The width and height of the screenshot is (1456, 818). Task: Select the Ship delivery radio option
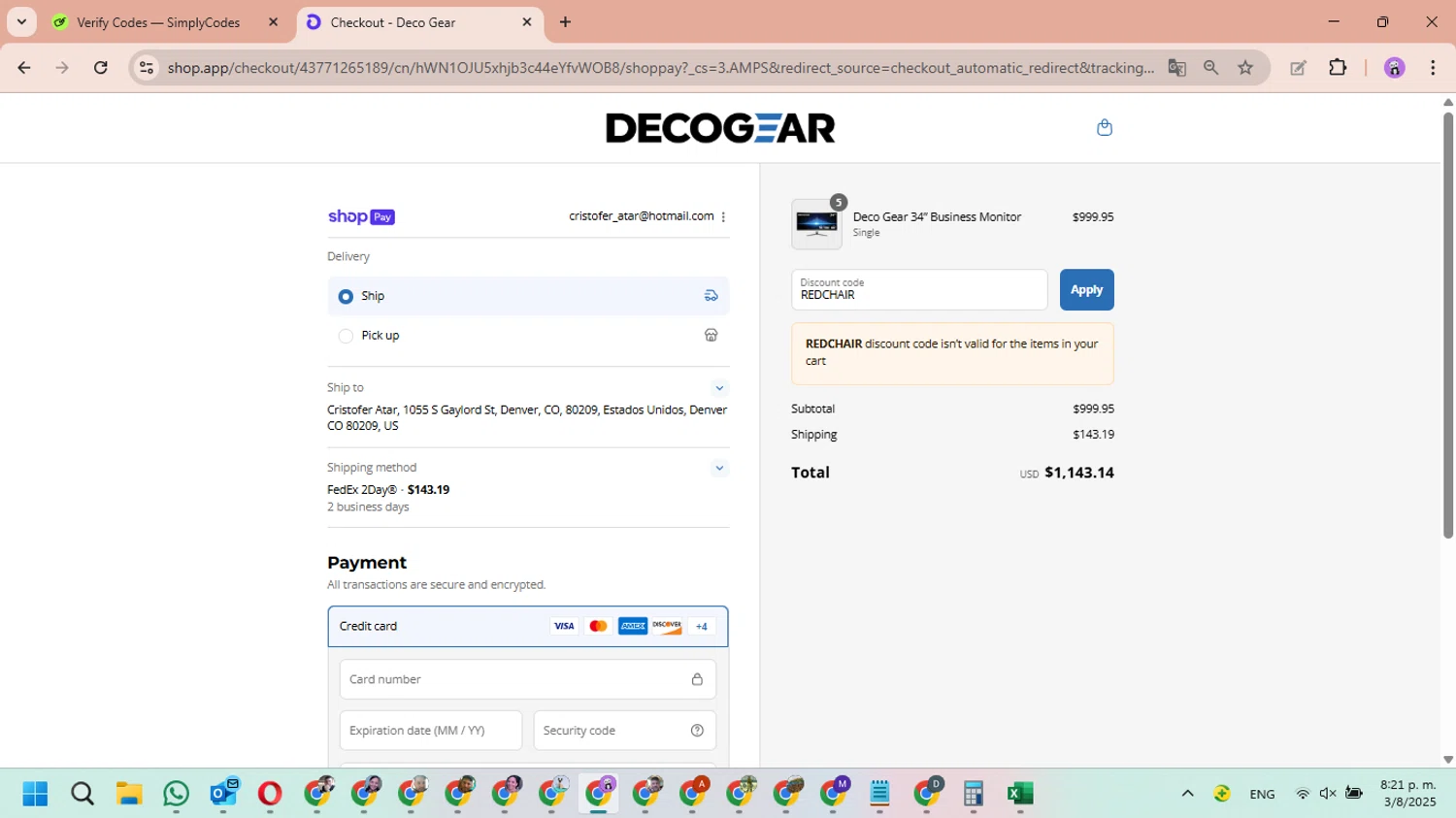[346, 296]
